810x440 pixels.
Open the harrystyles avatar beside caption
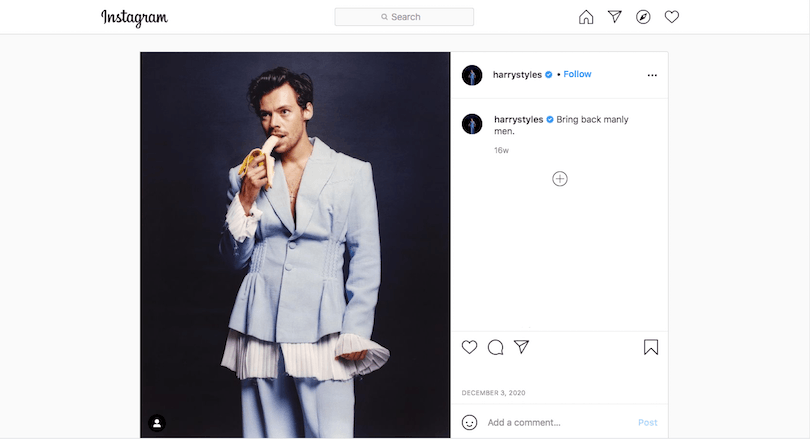pyautogui.click(x=472, y=124)
